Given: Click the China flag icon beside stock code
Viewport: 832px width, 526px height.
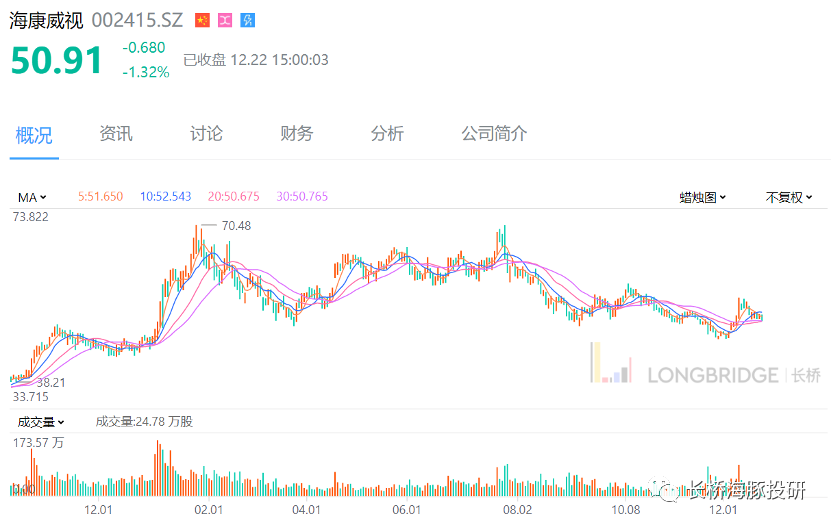Looking at the screenshot, I should 202,21.
